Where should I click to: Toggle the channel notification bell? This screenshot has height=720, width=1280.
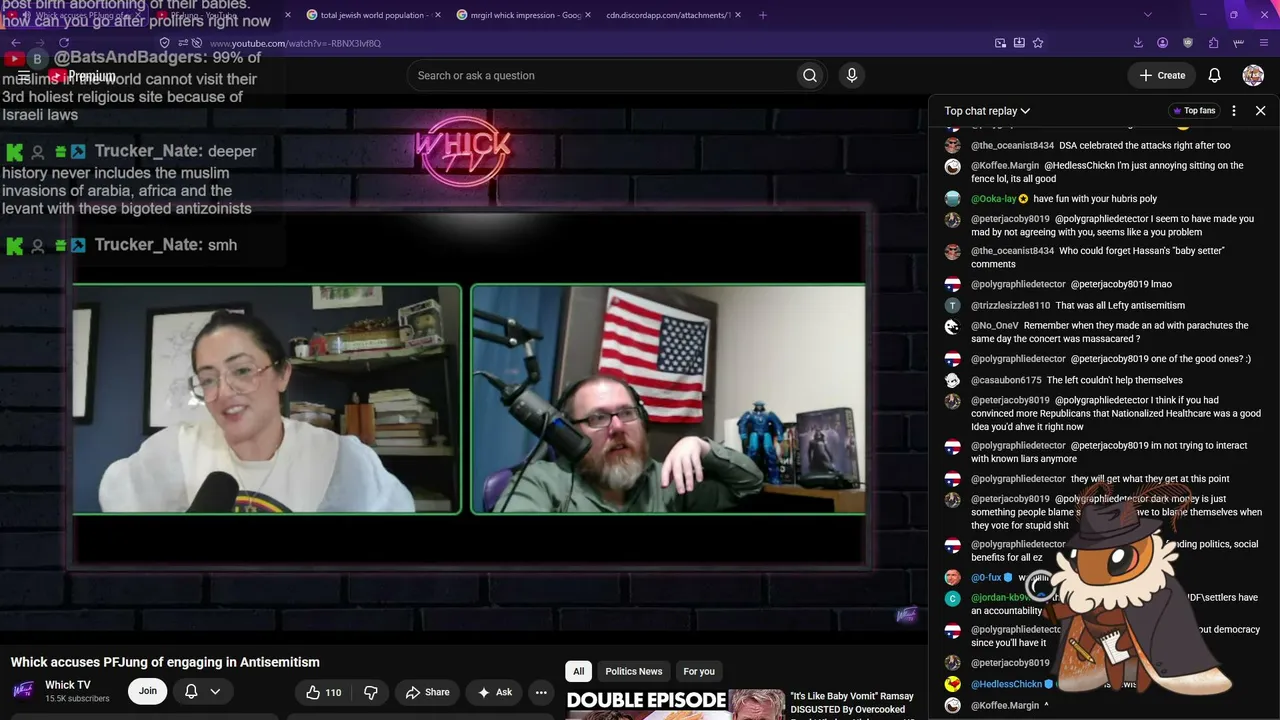pos(191,691)
